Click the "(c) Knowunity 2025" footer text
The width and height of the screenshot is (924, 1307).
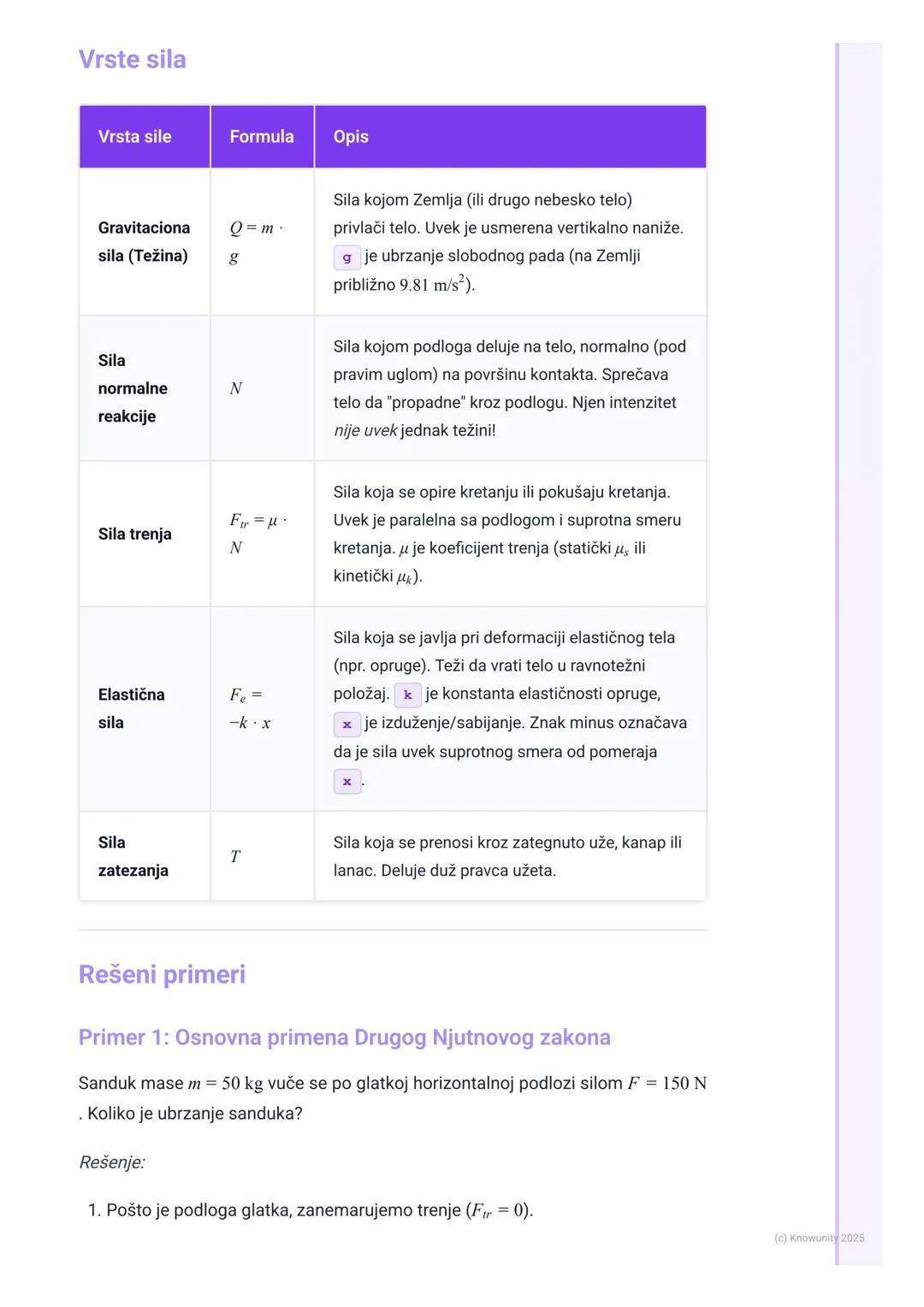click(819, 1238)
